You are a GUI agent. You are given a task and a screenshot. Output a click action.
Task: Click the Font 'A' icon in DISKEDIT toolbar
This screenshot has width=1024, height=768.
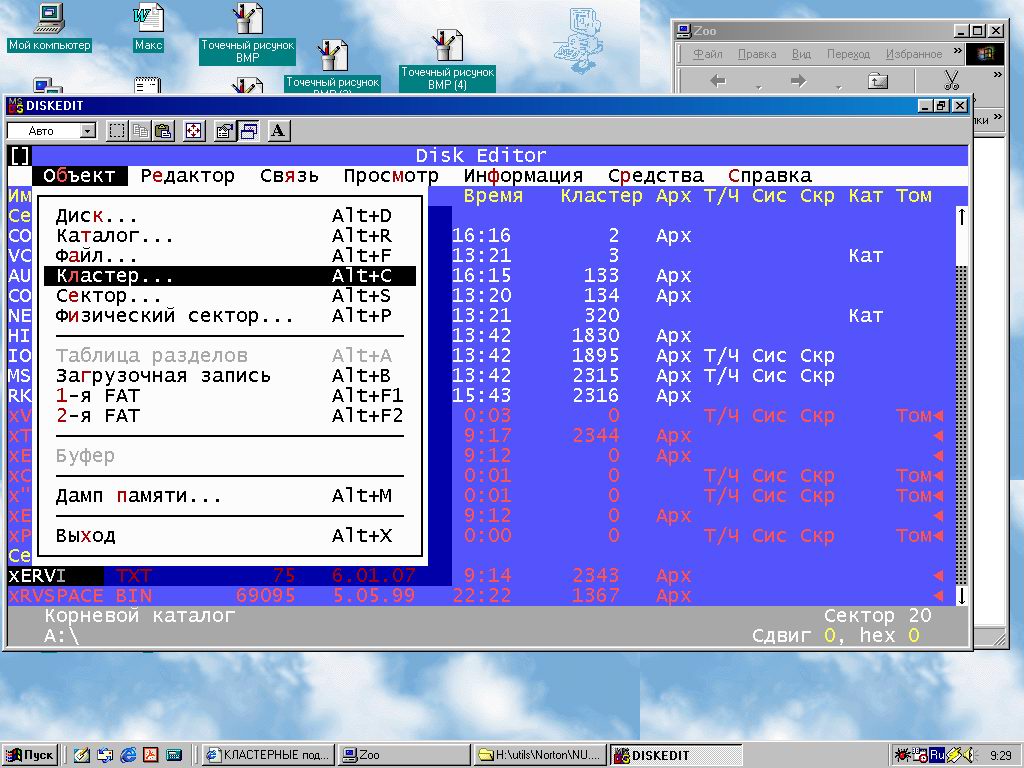coord(278,131)
